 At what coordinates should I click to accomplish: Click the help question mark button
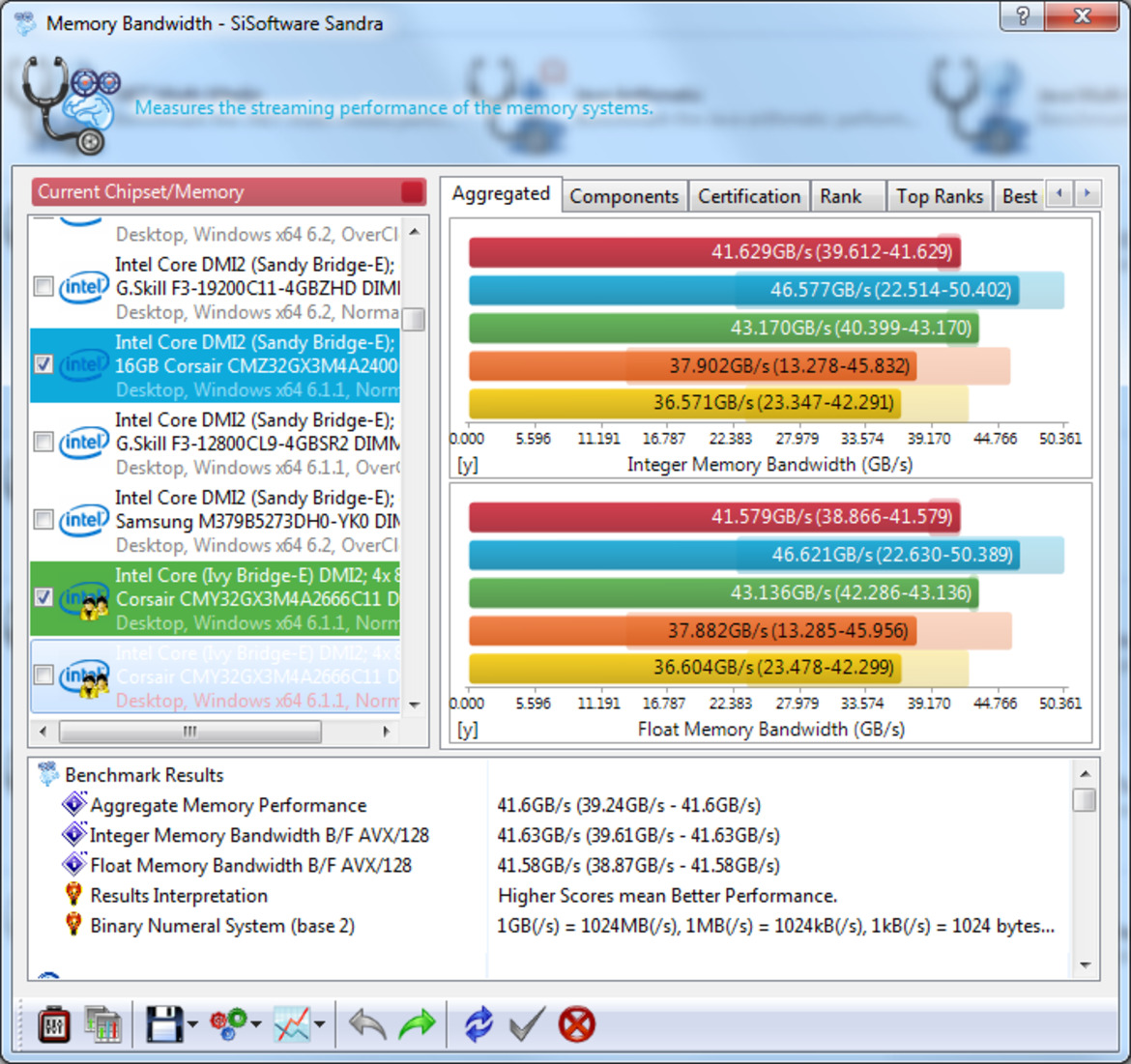pyautogui.click(x=1022, y=15)
